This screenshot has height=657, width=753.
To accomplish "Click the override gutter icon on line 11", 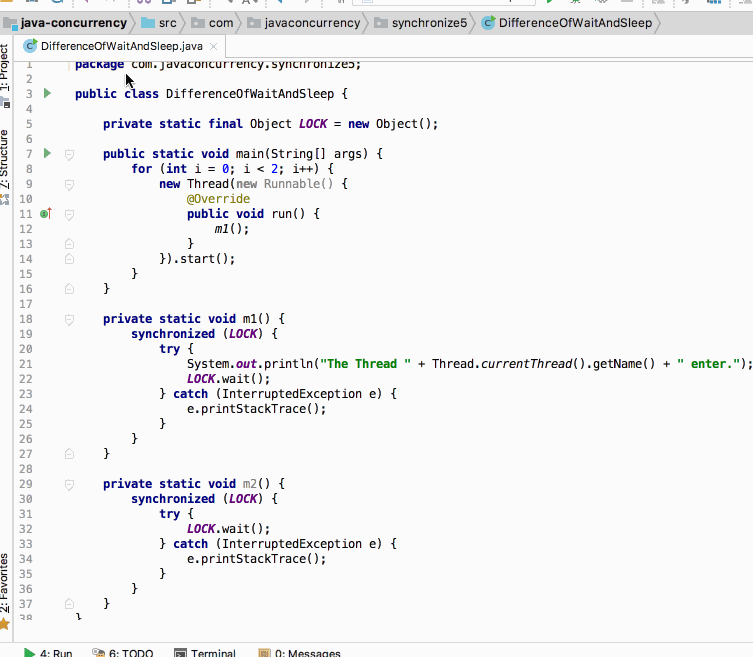I will (46, 214).
